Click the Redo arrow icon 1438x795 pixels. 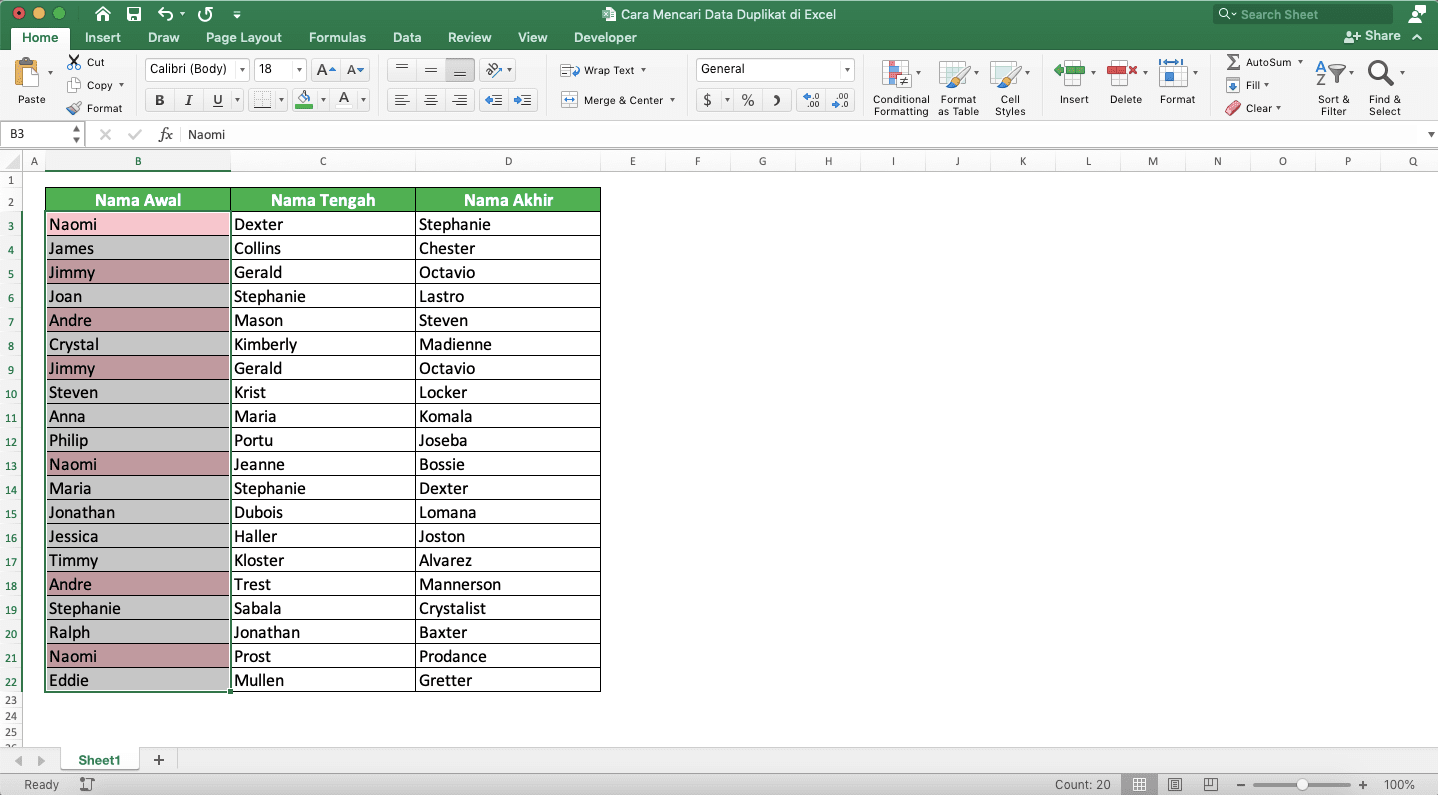(205, 14)
